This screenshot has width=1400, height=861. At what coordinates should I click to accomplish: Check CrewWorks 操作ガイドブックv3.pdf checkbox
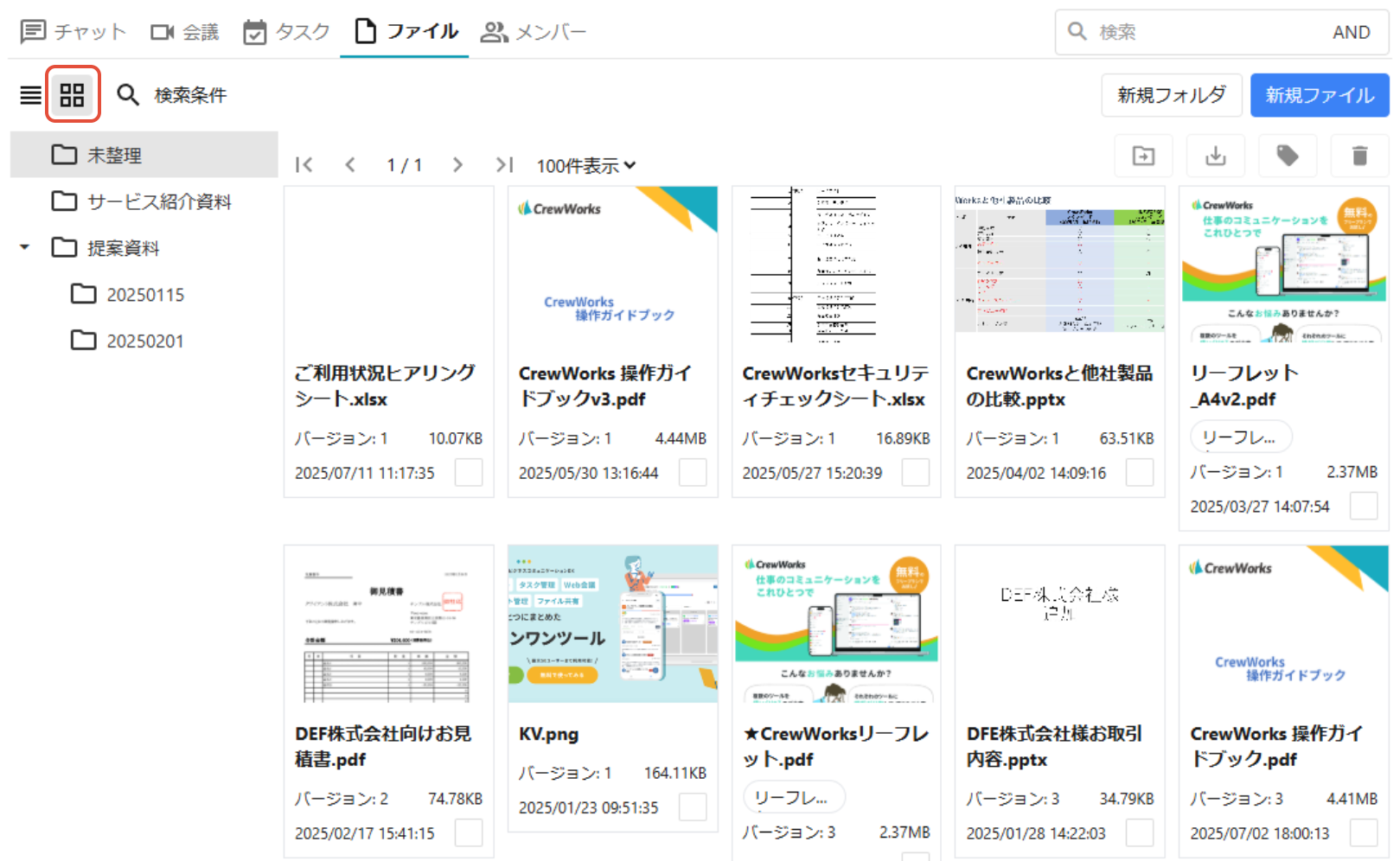pyautogui.click(x=693, y=472)
